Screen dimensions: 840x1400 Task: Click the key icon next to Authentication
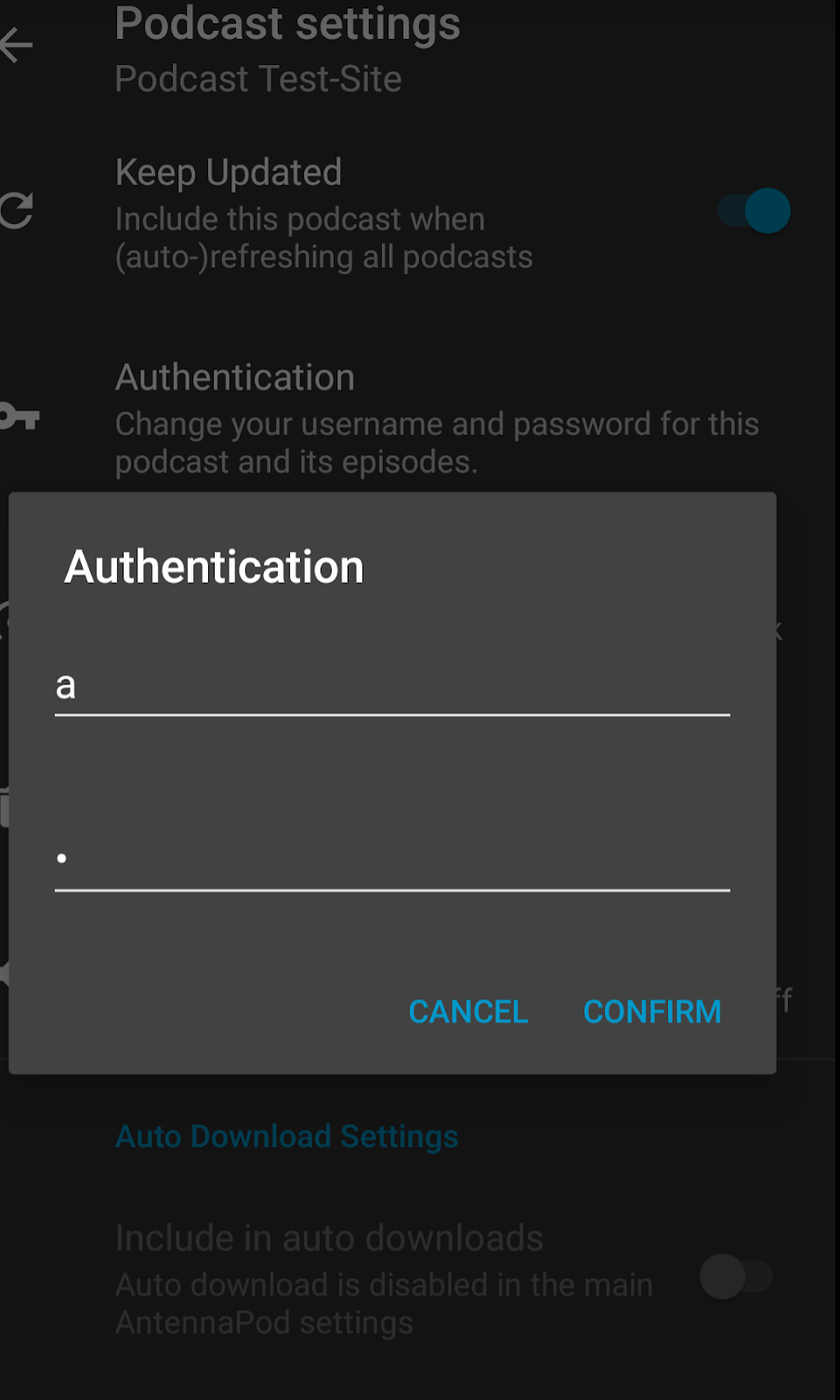(x=19, y=416)
